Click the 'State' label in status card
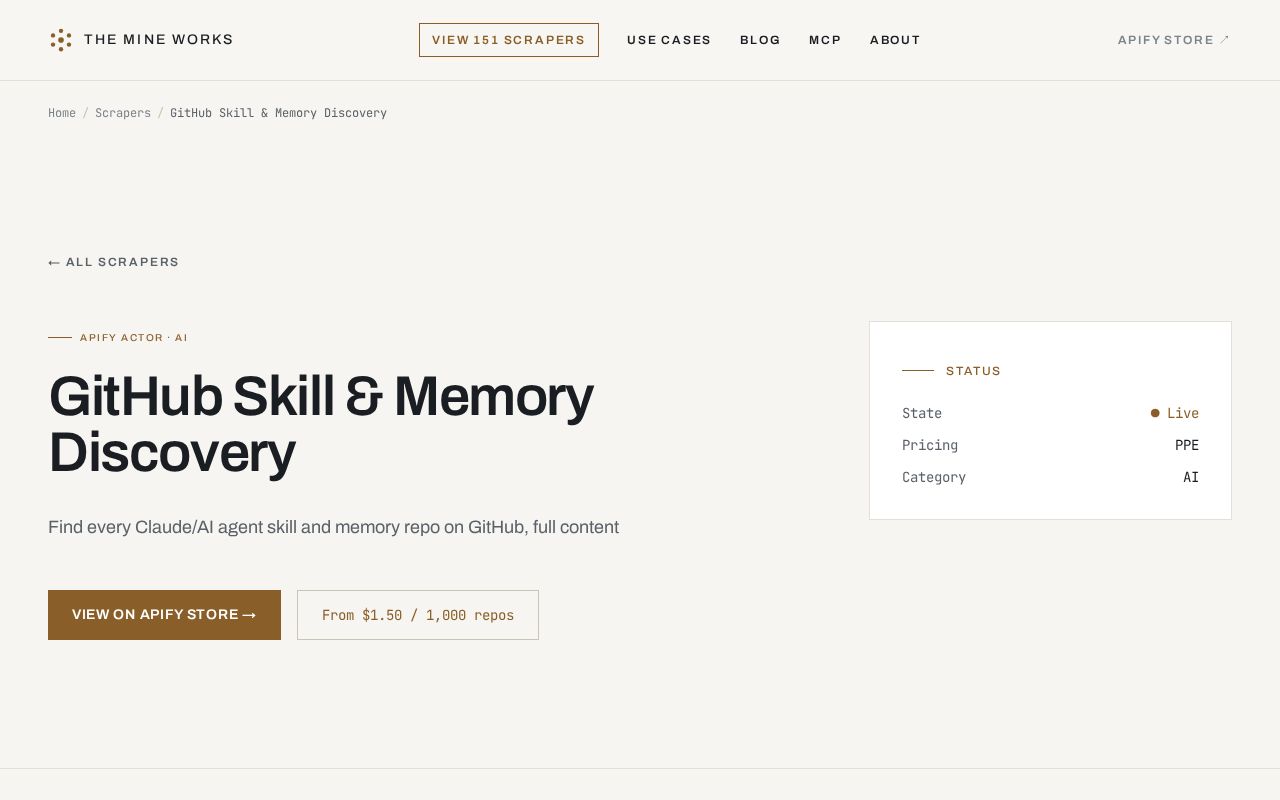1280x800 pixels. point(922,413)
